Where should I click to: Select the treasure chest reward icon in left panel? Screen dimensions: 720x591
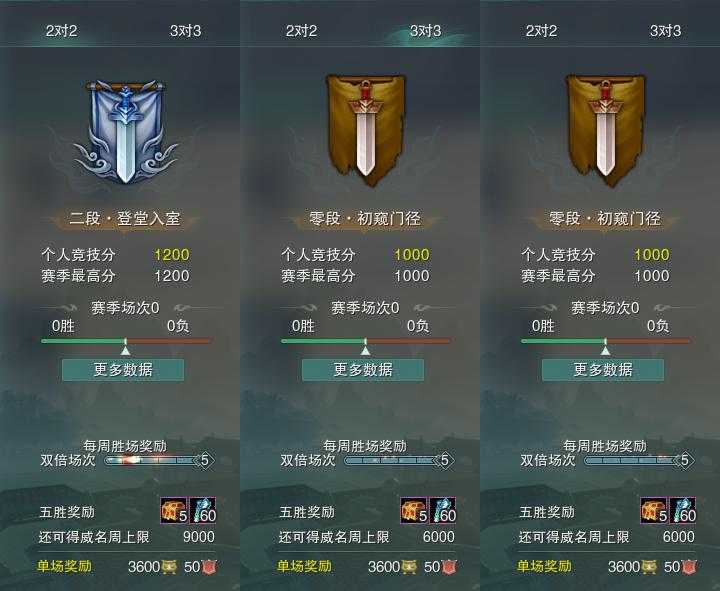(x=174, y=510)
